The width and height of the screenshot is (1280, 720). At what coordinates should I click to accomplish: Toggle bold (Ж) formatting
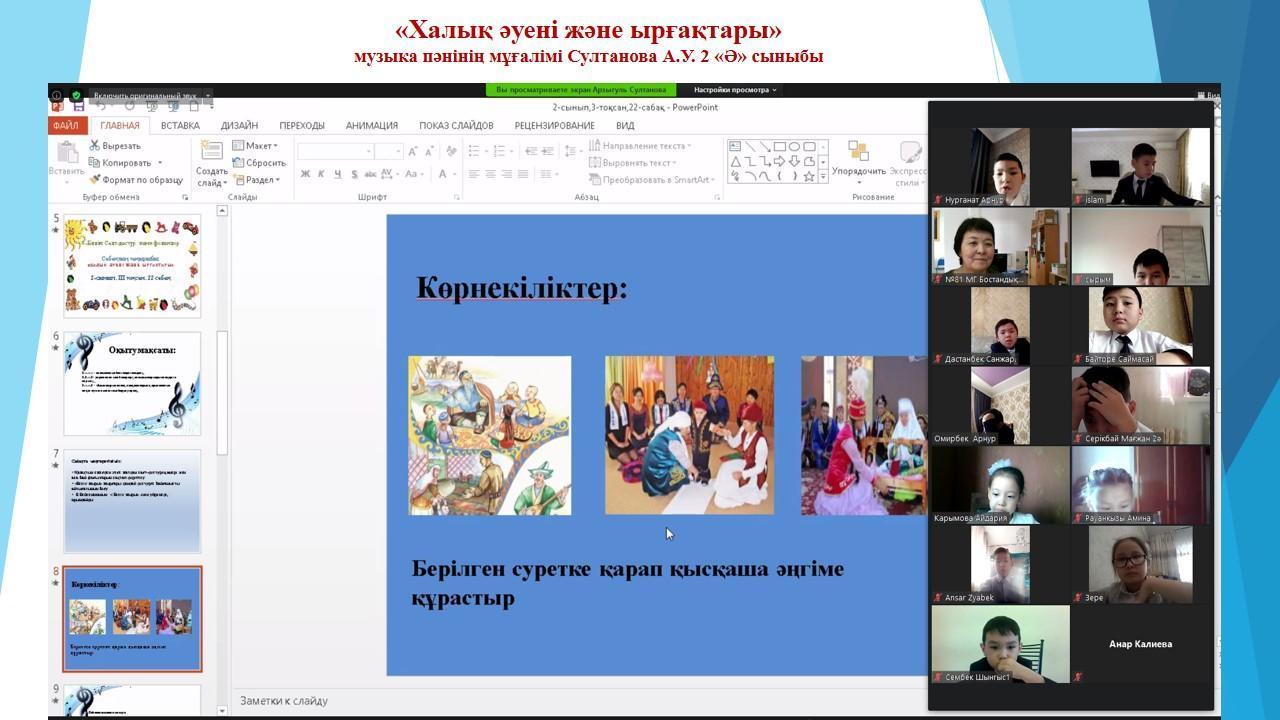click(x=304, y=174)
